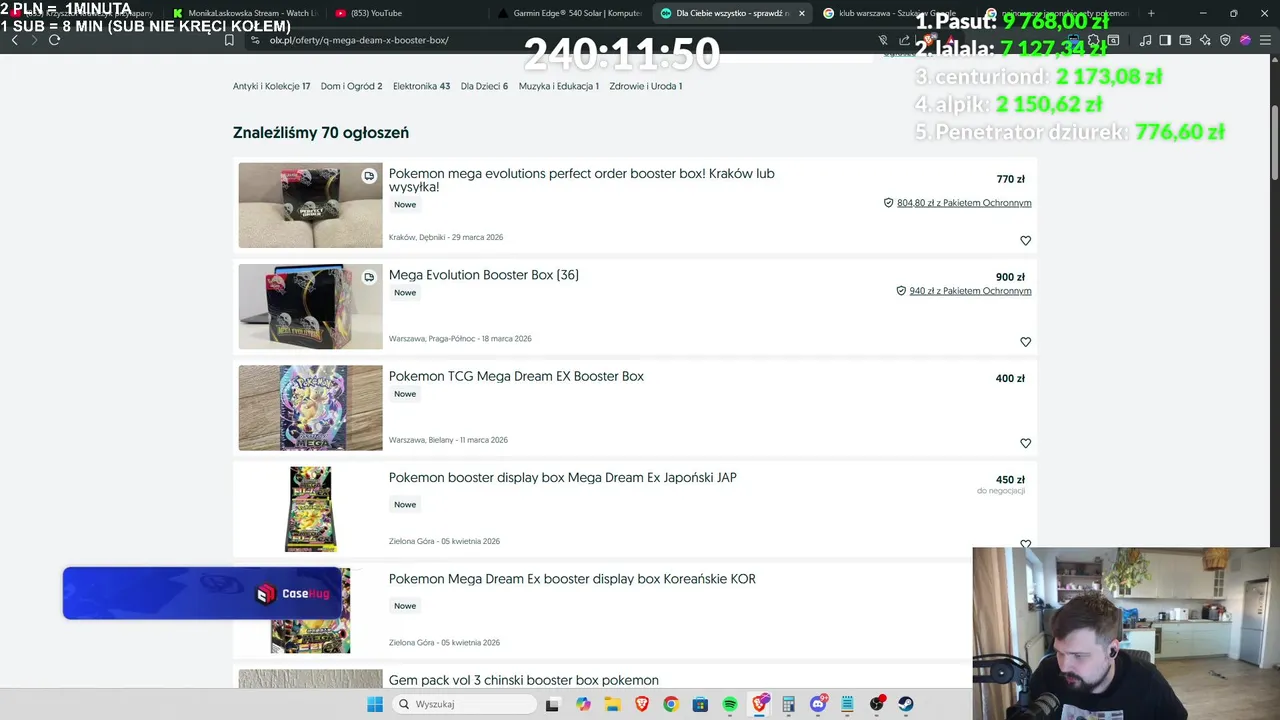The image size is (1280, 720).
Task: Click shield icon next to 804,80 zł price
Action: [x=888, y=203]
